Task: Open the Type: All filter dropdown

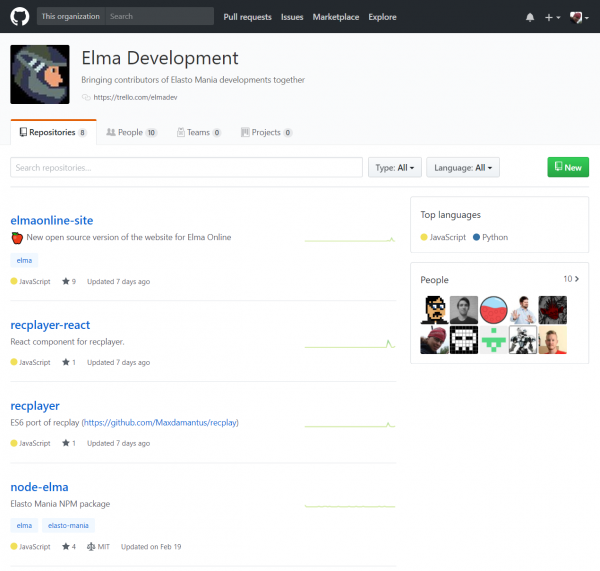Action: [x=395, y=168]
